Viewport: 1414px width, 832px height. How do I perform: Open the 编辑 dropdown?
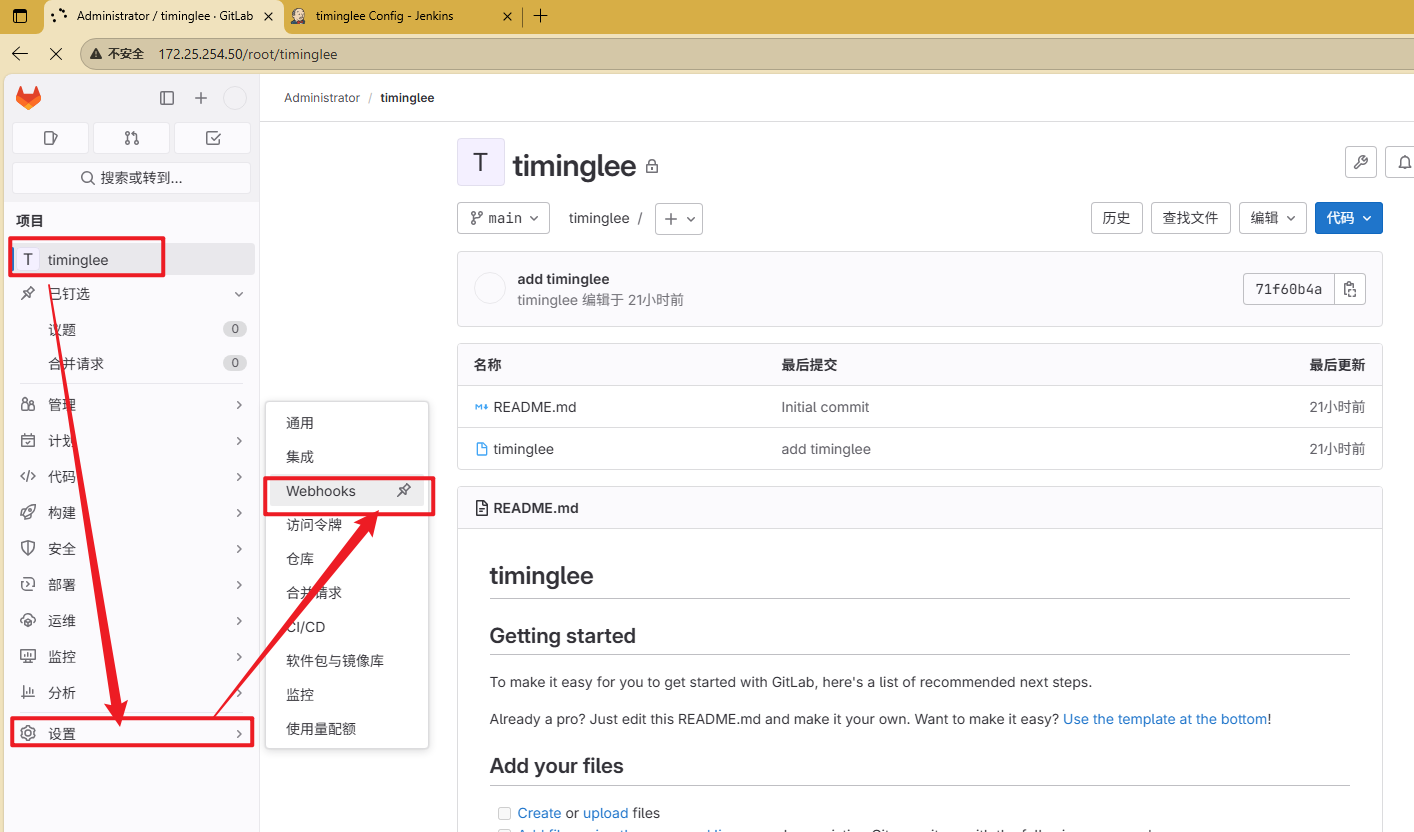[x=1273, y=218]
